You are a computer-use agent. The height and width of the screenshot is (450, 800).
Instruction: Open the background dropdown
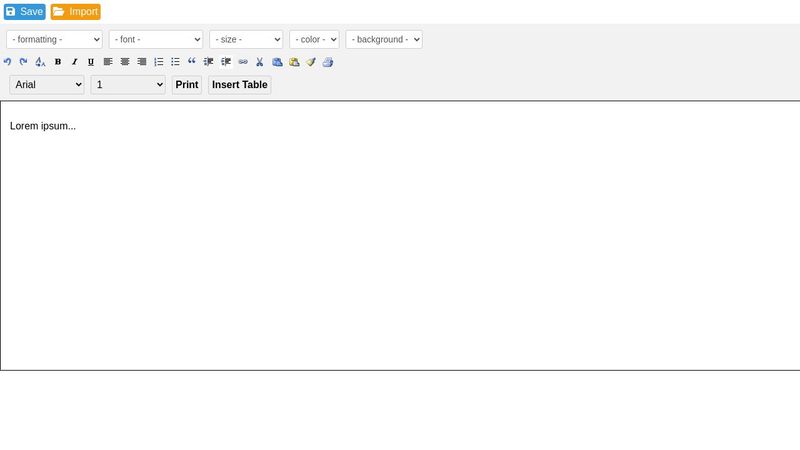(384, 39)
